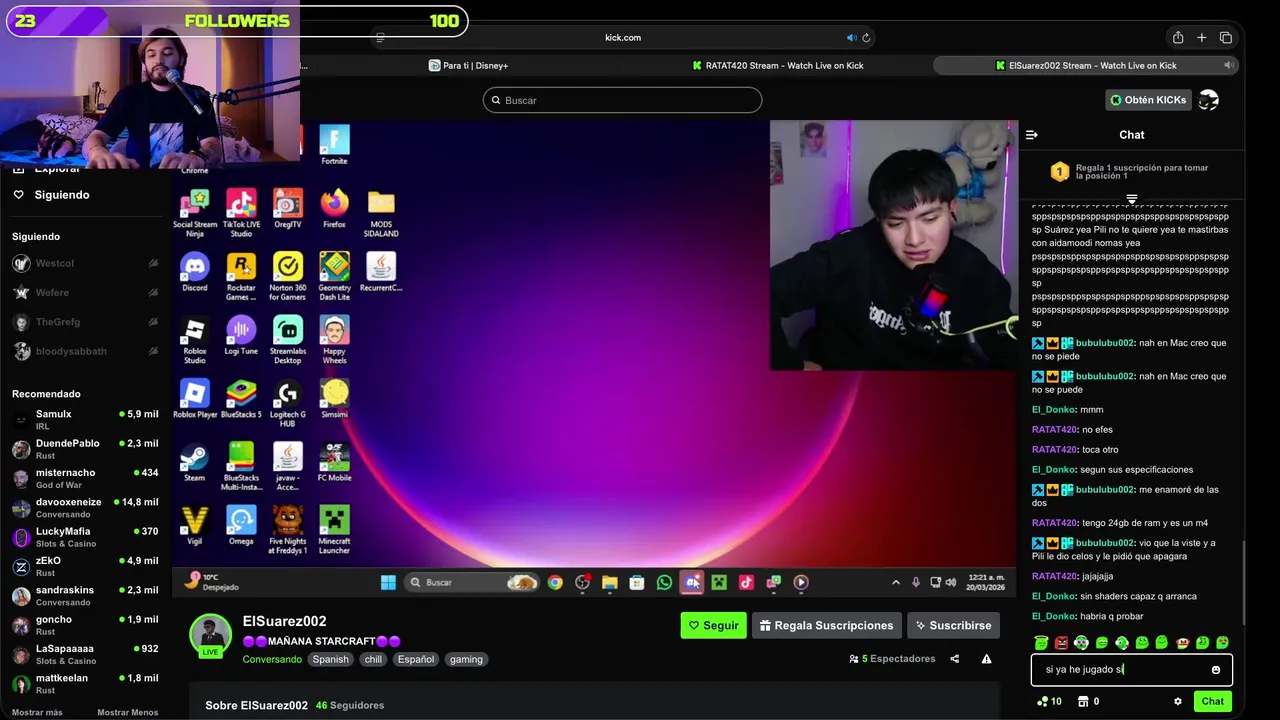Toggle the muted bell next to Wefere
The image size is (1280, 720).
pyautogui.click(x=153, y=293)
